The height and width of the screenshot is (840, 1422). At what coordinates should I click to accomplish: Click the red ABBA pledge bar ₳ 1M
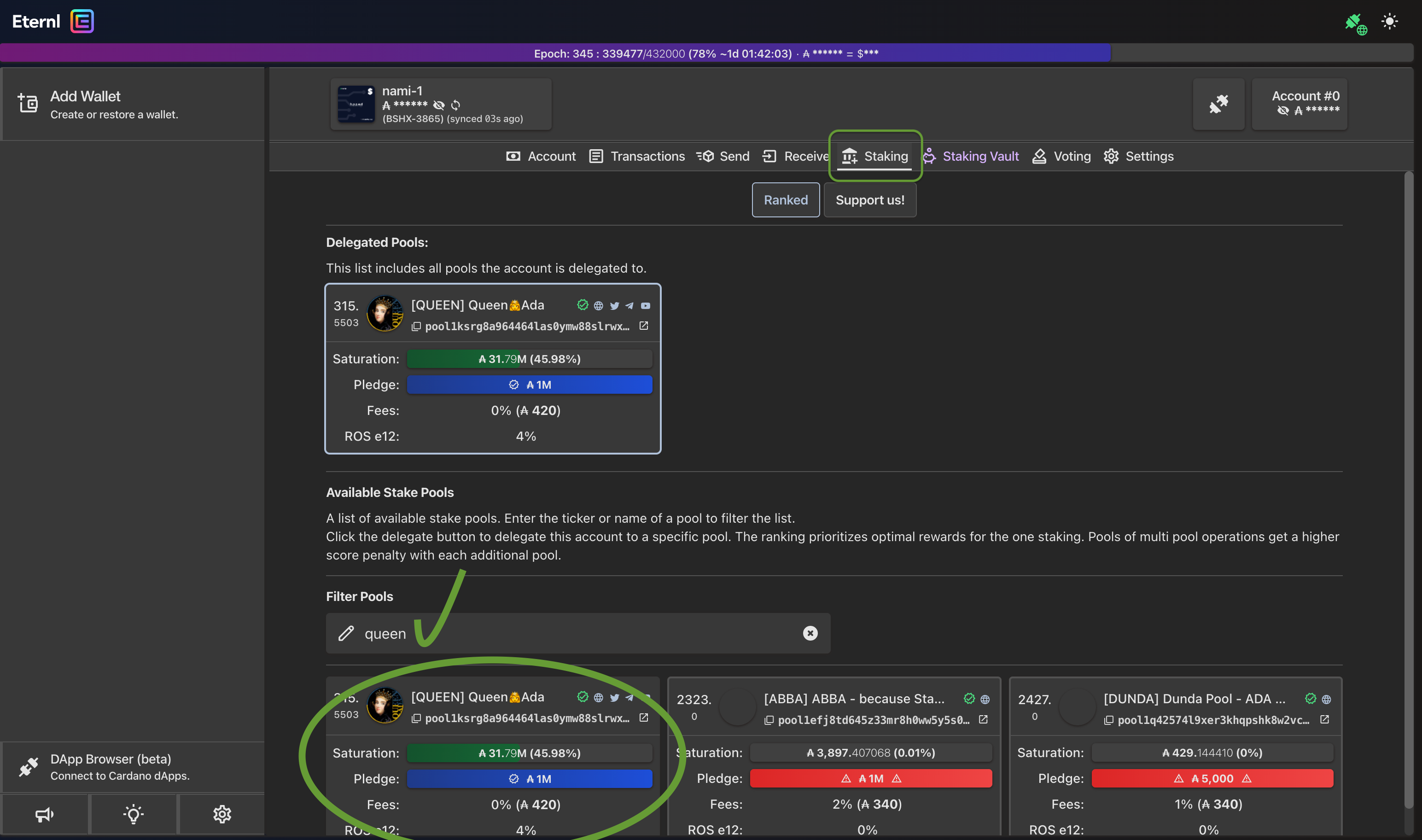point(871,779)
